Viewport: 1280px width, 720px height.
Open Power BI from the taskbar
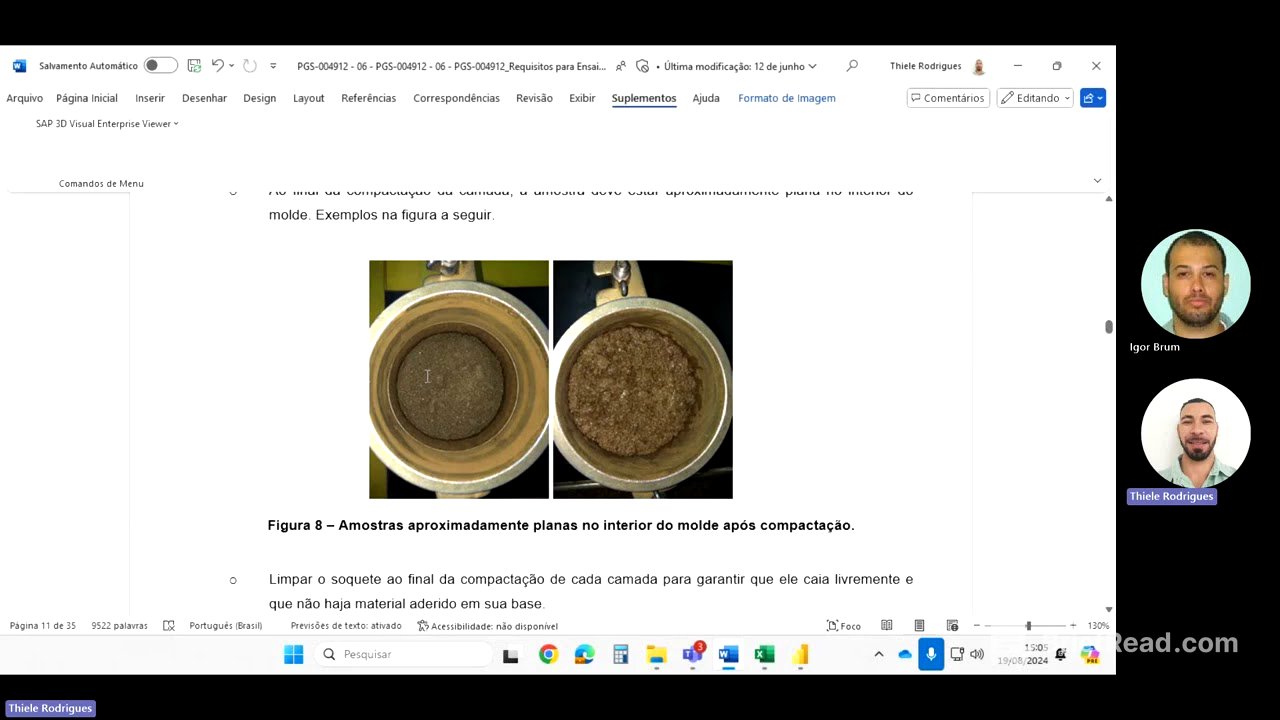[800, 655]
